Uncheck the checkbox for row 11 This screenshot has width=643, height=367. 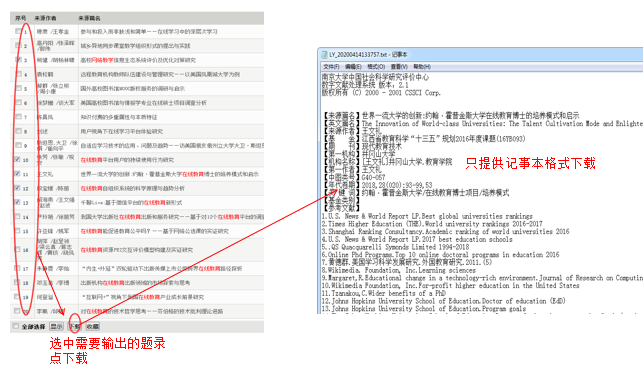point(17,173)
